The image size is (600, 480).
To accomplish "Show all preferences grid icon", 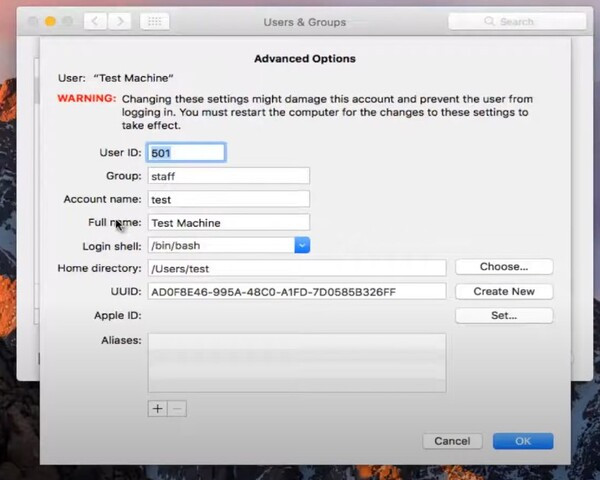I will point(155,21).
